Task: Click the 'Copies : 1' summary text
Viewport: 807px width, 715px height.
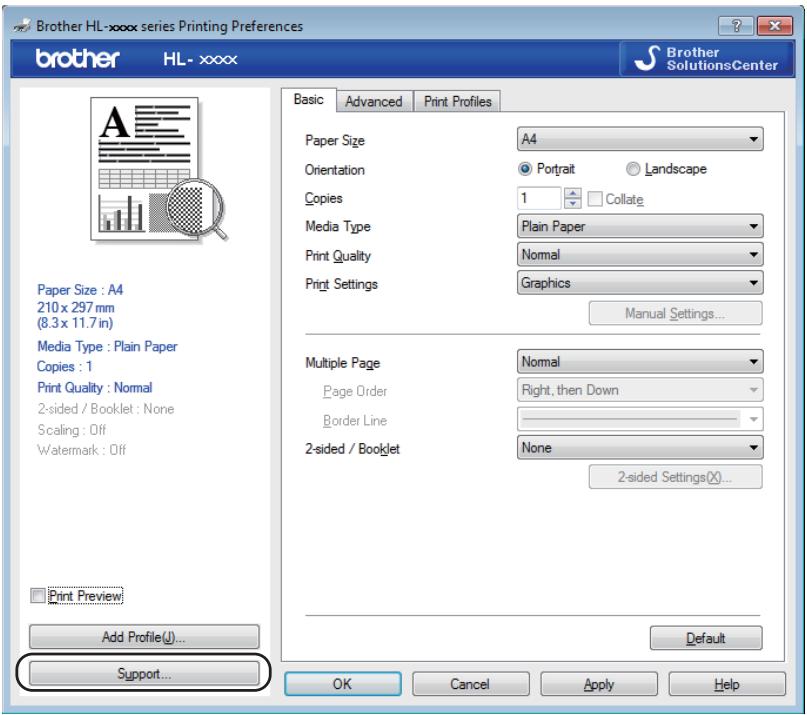Action: click(64, 367)
